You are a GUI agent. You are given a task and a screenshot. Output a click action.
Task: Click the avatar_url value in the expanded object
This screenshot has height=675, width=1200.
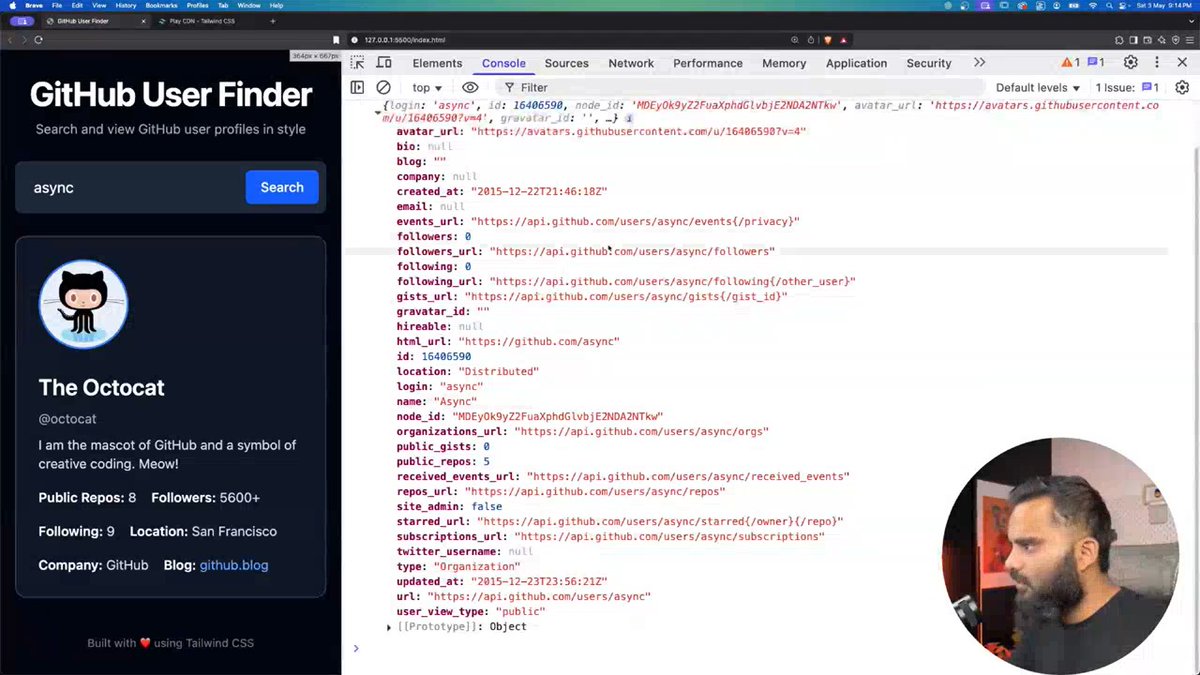pos(638,132)
